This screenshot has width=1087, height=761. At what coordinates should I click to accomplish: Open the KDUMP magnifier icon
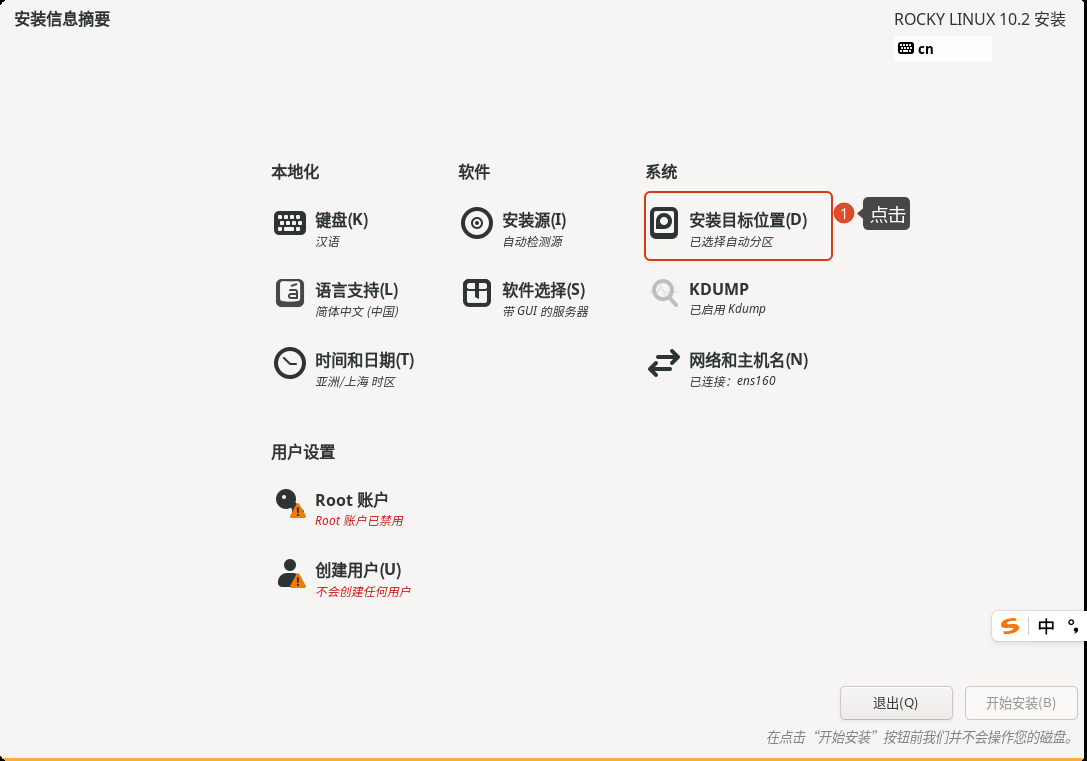[664, 292]
